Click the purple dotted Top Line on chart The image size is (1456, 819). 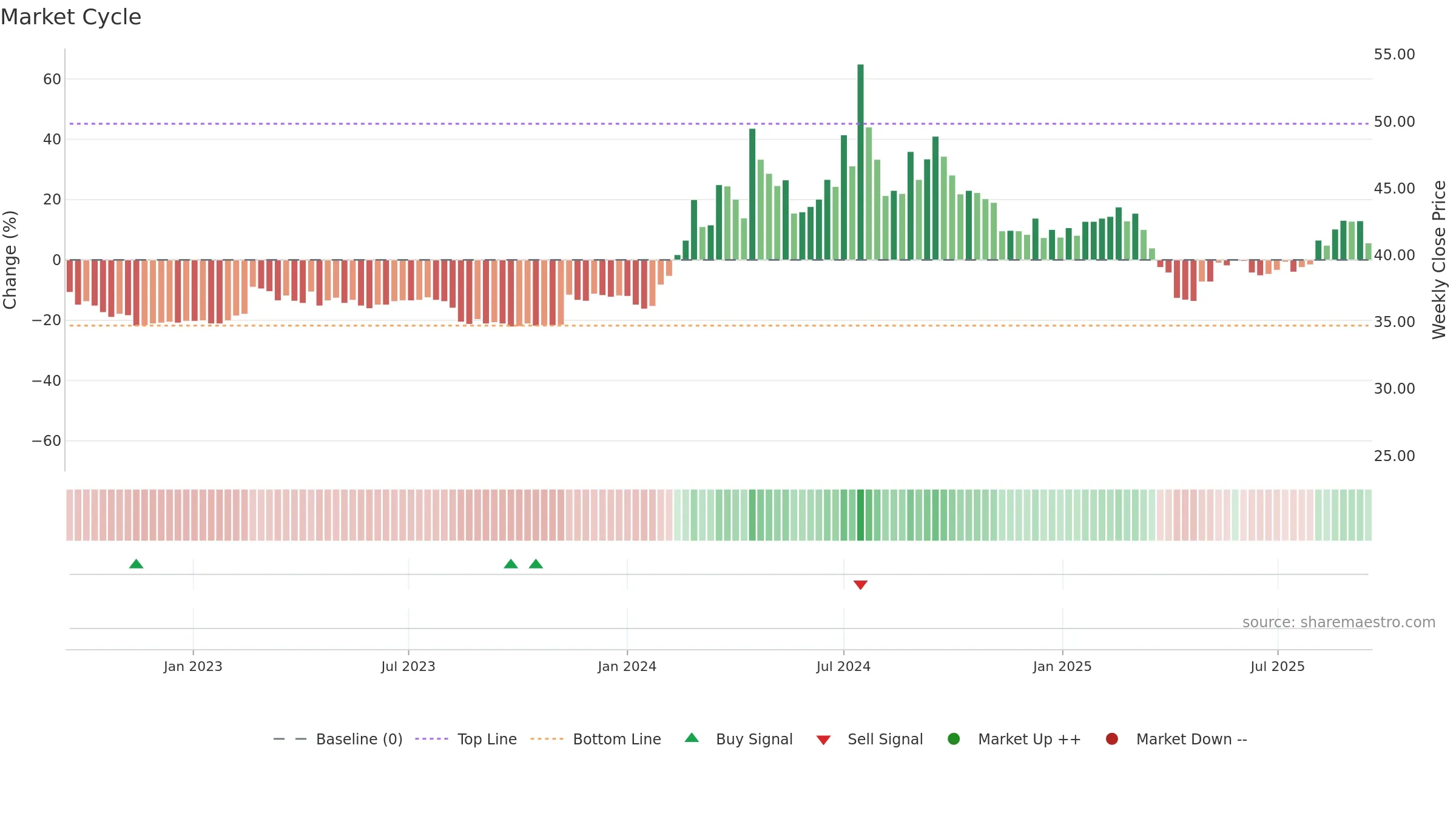pos(719,124)
